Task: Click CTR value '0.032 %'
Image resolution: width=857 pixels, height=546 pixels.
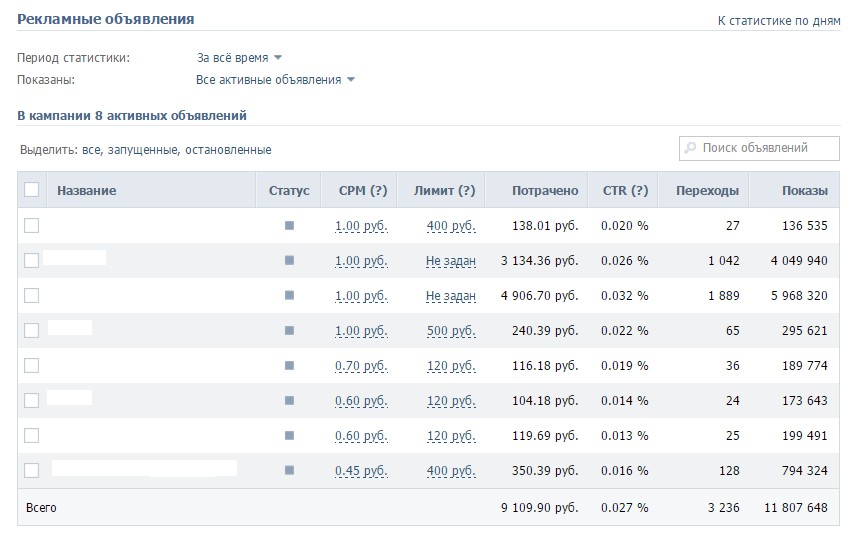Action: pyautogui.click(x=625, y=296)
